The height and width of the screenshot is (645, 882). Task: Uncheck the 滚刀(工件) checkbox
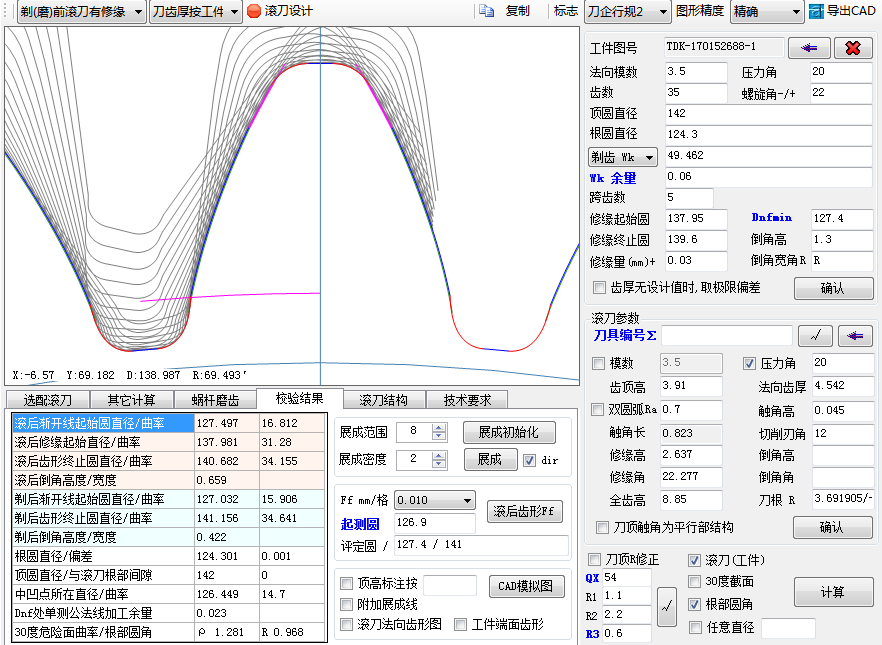(x=695, y=560)
